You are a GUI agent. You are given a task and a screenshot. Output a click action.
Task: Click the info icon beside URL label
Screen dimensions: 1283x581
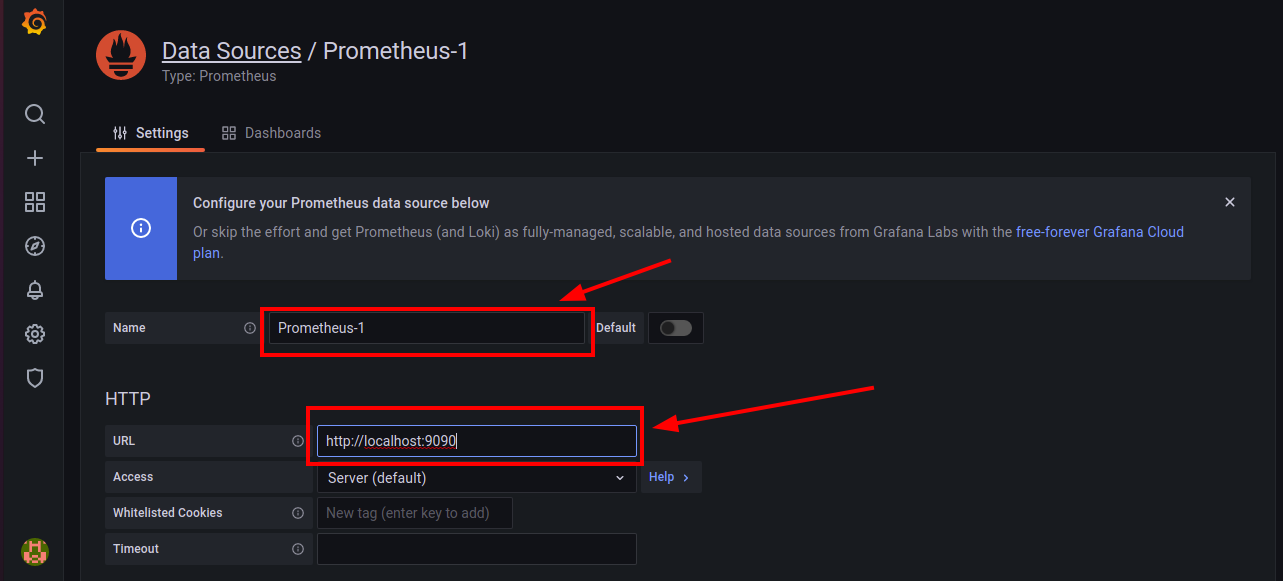pos(298,441)
